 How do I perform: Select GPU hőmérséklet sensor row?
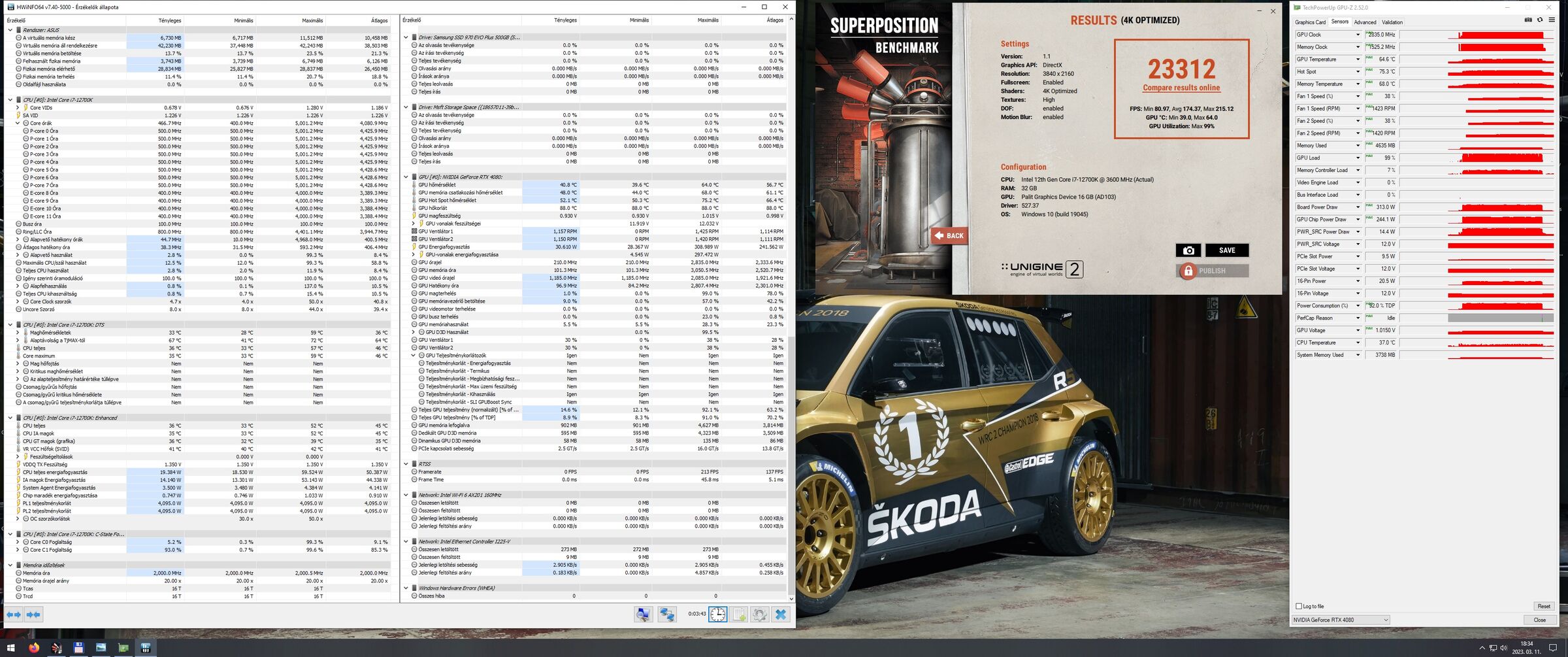(x=598, y=185)
